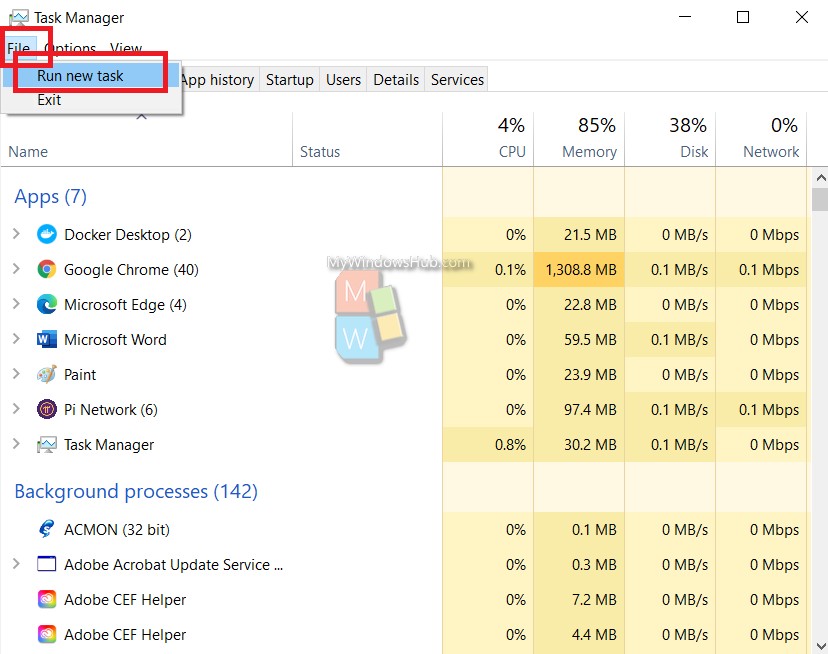The image size is (828, 654).
Task: Click the vertical scrollbar thumb
Action: [x=821, y=200]
